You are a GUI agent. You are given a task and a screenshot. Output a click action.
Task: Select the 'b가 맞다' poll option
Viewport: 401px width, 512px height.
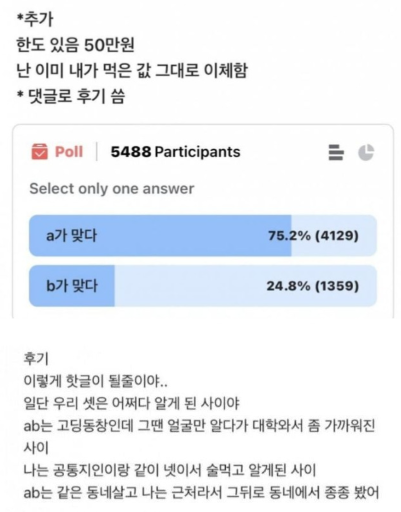[x=203, y=286]
